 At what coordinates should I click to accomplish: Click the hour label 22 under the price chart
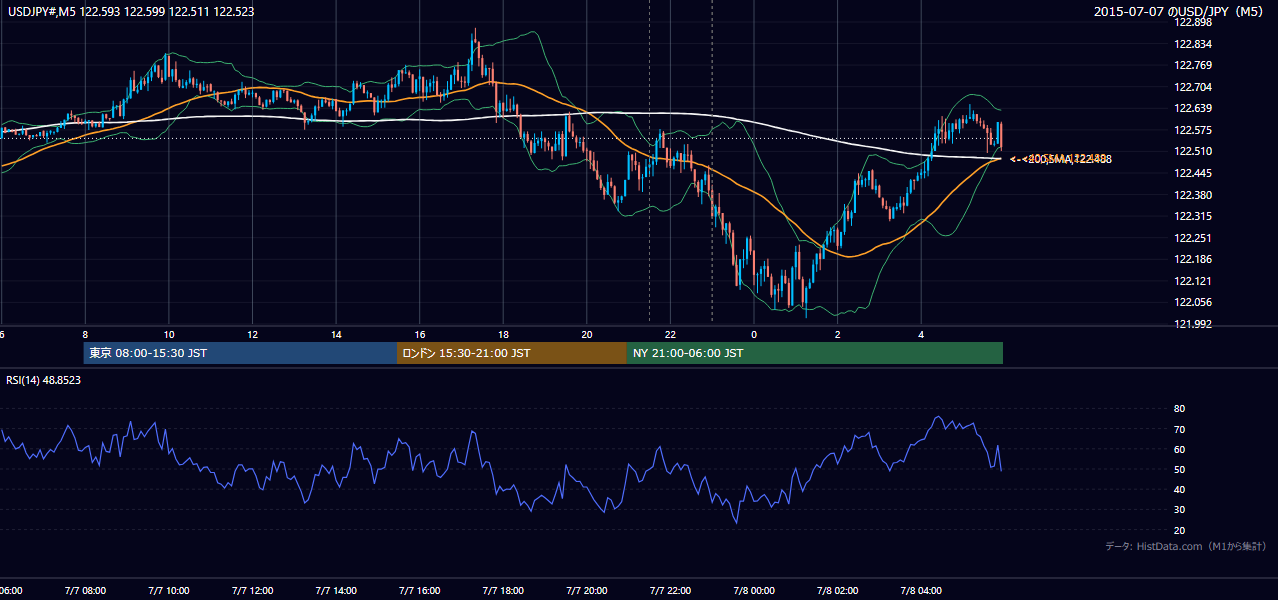[x=670, y=334]
